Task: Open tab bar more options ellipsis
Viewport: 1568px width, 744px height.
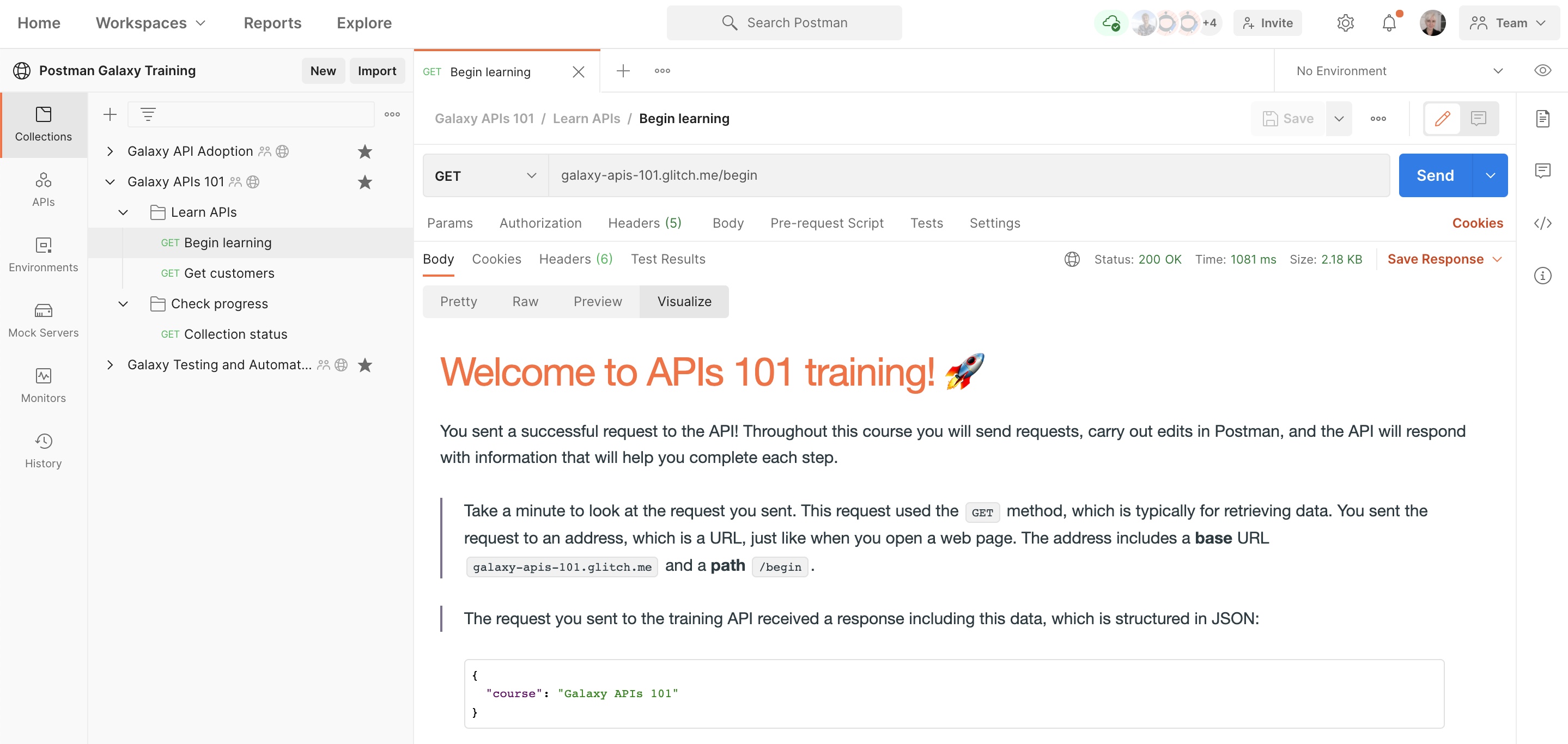Action: point(663,71)
